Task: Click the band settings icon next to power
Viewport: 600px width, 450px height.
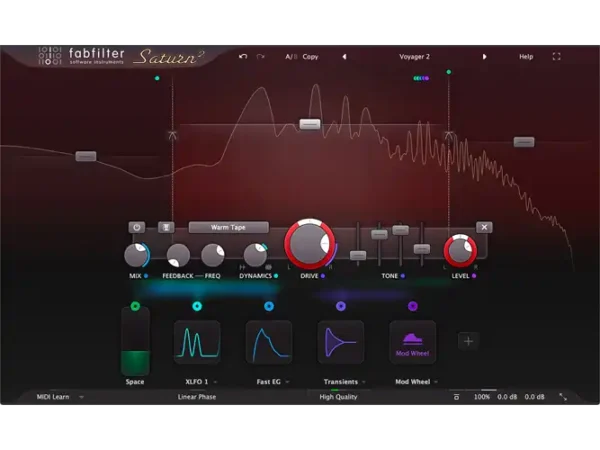Action: (x=166, y=227)
